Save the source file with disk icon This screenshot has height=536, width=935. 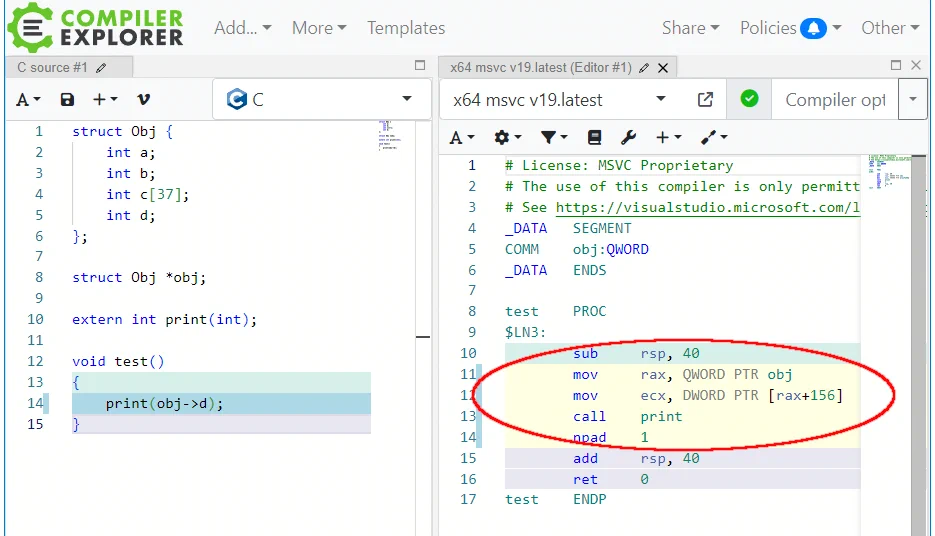coord(67,100)
